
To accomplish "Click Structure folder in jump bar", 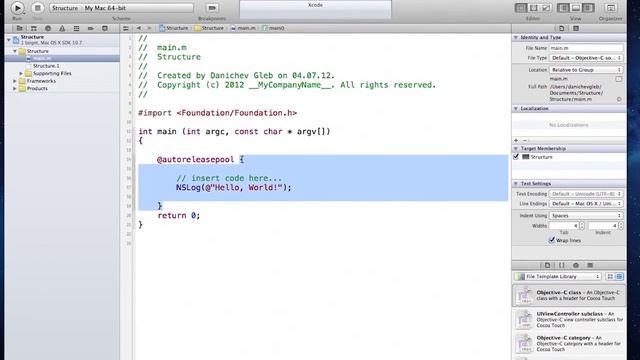I will (209, 28).
